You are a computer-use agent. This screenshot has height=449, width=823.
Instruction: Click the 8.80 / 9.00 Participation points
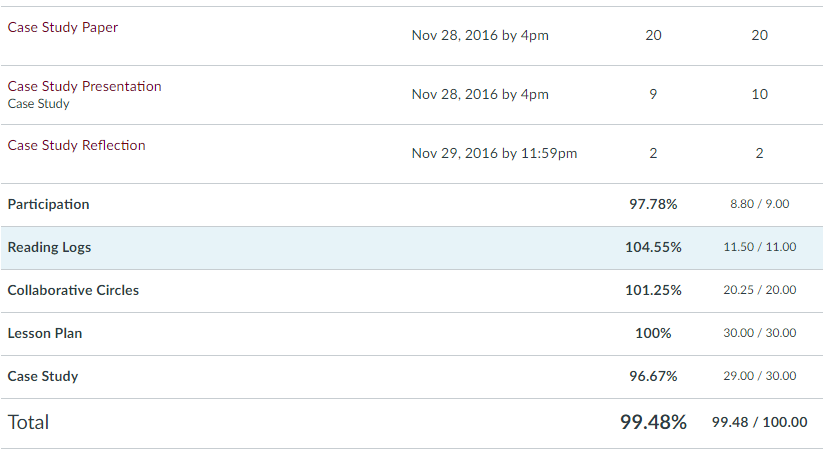coord(759,204)
